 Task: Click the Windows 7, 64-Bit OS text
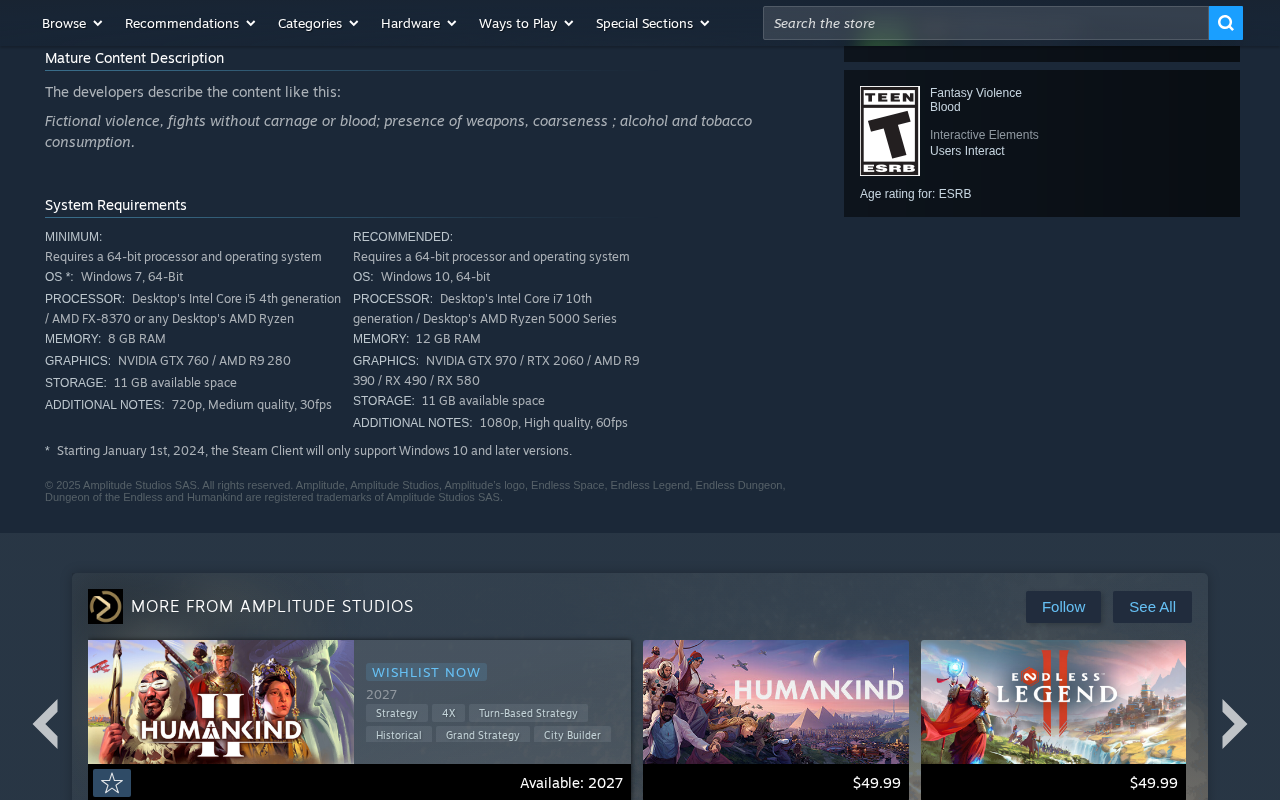tap(132, 277)
